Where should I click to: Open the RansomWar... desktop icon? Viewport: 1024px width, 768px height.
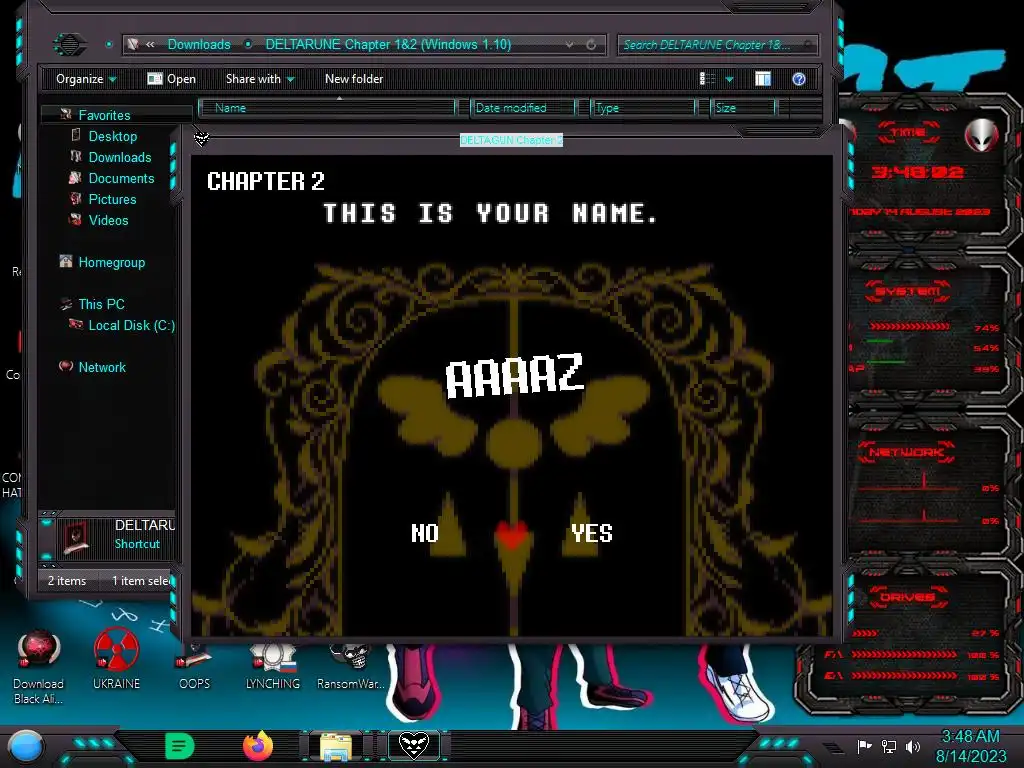[x=351, y=667]
